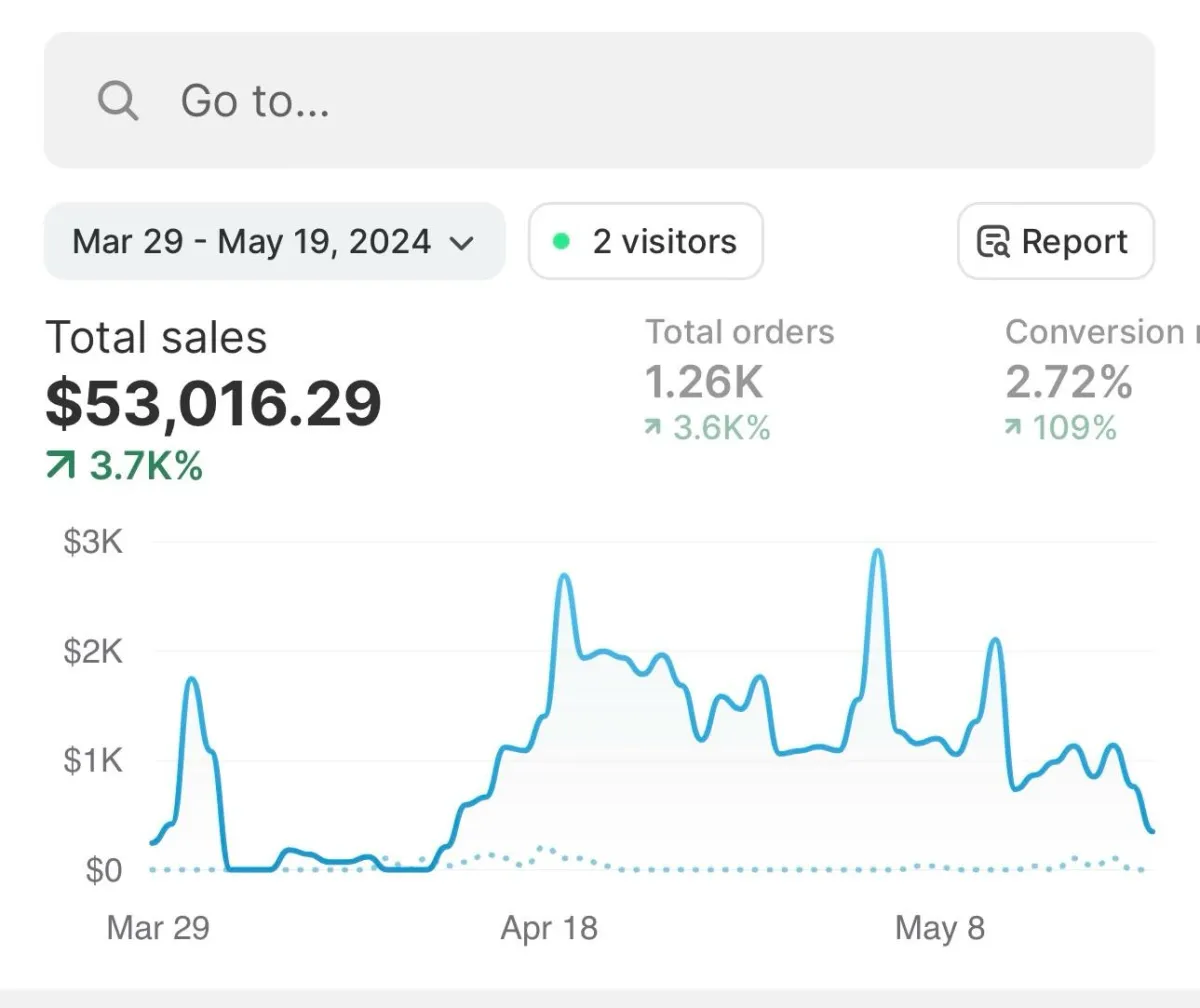Click the Report icon
1200x1008 pixels.
point(993,242)
